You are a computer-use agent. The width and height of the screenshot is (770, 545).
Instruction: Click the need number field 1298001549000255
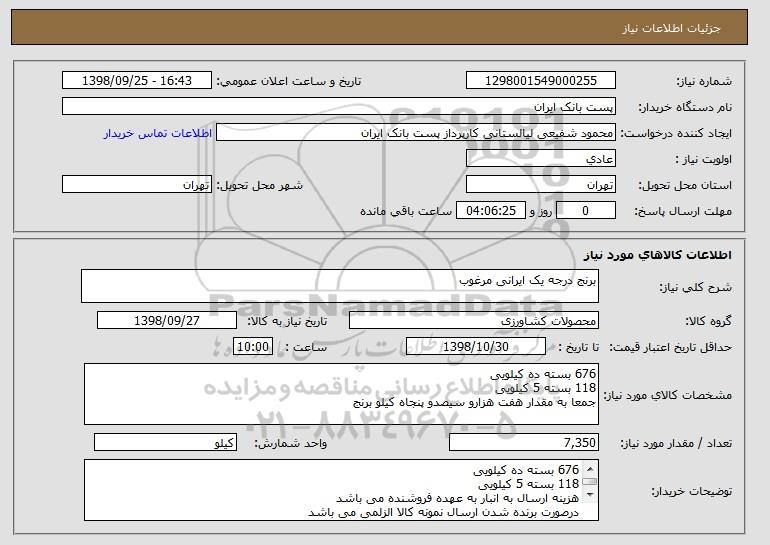point(541,81)
